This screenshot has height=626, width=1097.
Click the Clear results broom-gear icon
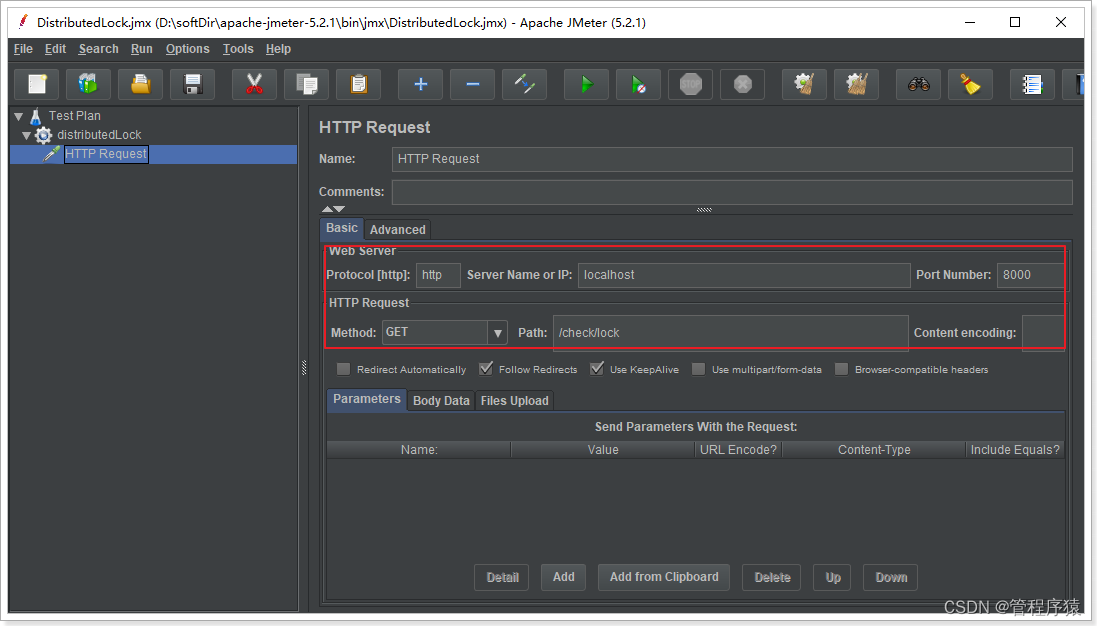[x=805, y=85]
